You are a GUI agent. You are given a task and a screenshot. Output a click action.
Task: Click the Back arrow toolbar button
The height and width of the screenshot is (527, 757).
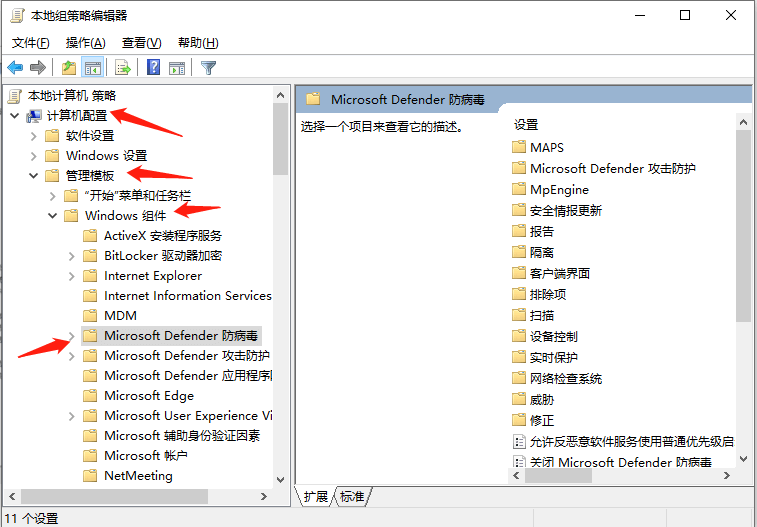pos(15,68)
